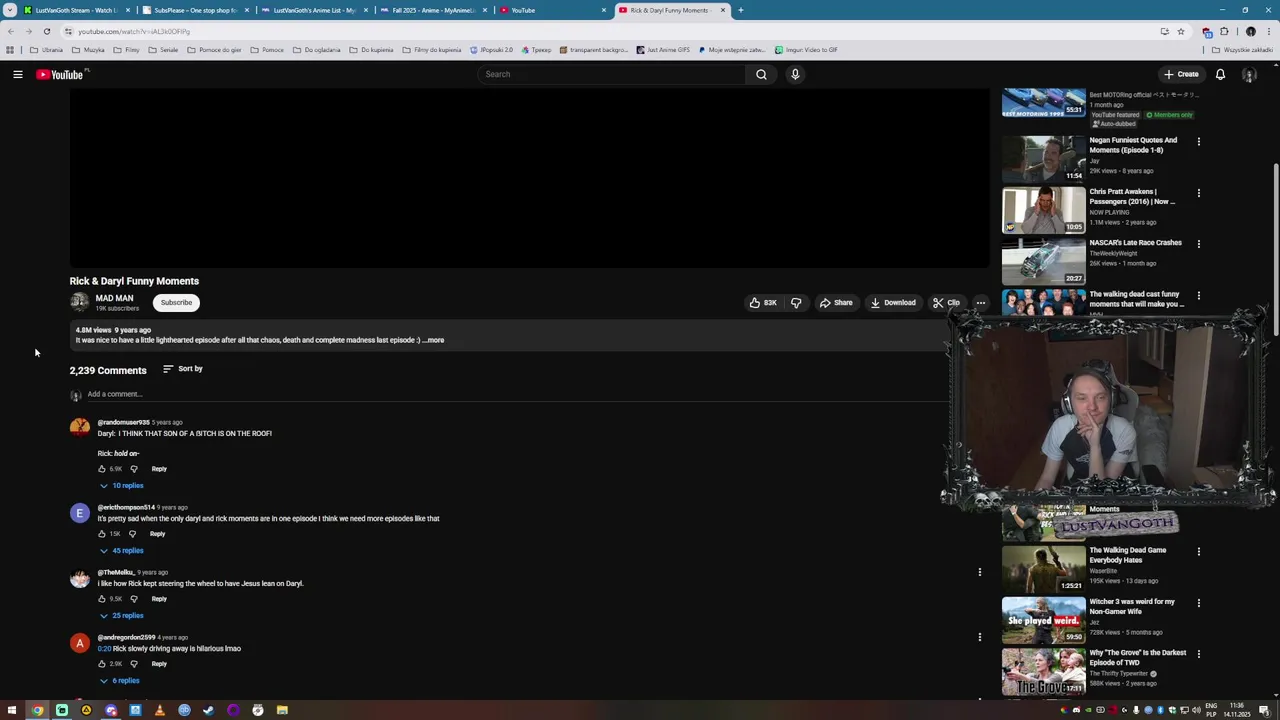This screenshot has width=1280, height=720.
Task: Open the Sort by comments dropdown
Action: (183, 369)
